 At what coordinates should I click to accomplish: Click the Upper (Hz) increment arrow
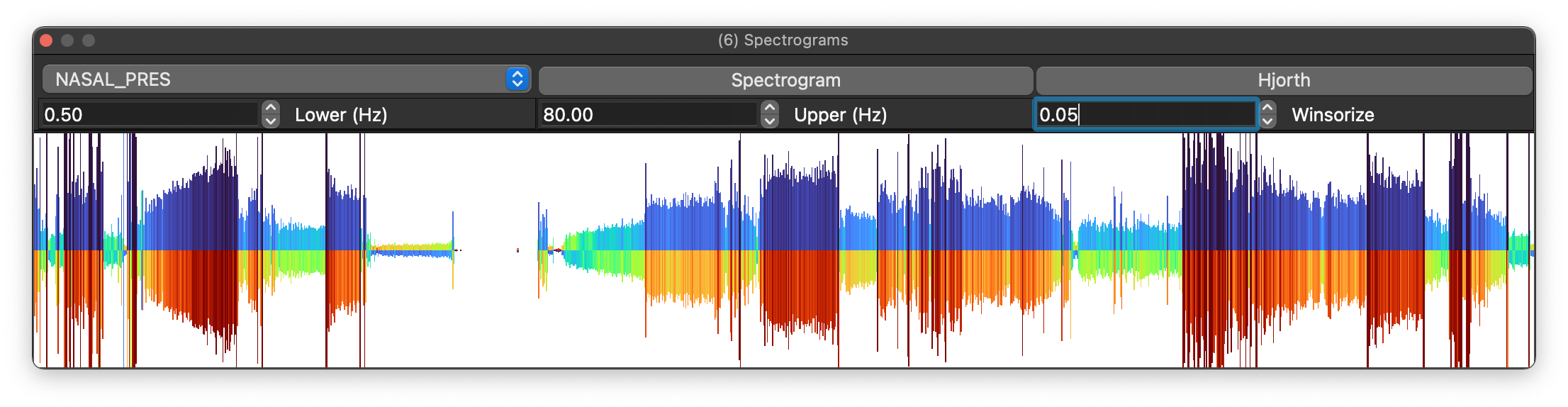coord(769,108)
